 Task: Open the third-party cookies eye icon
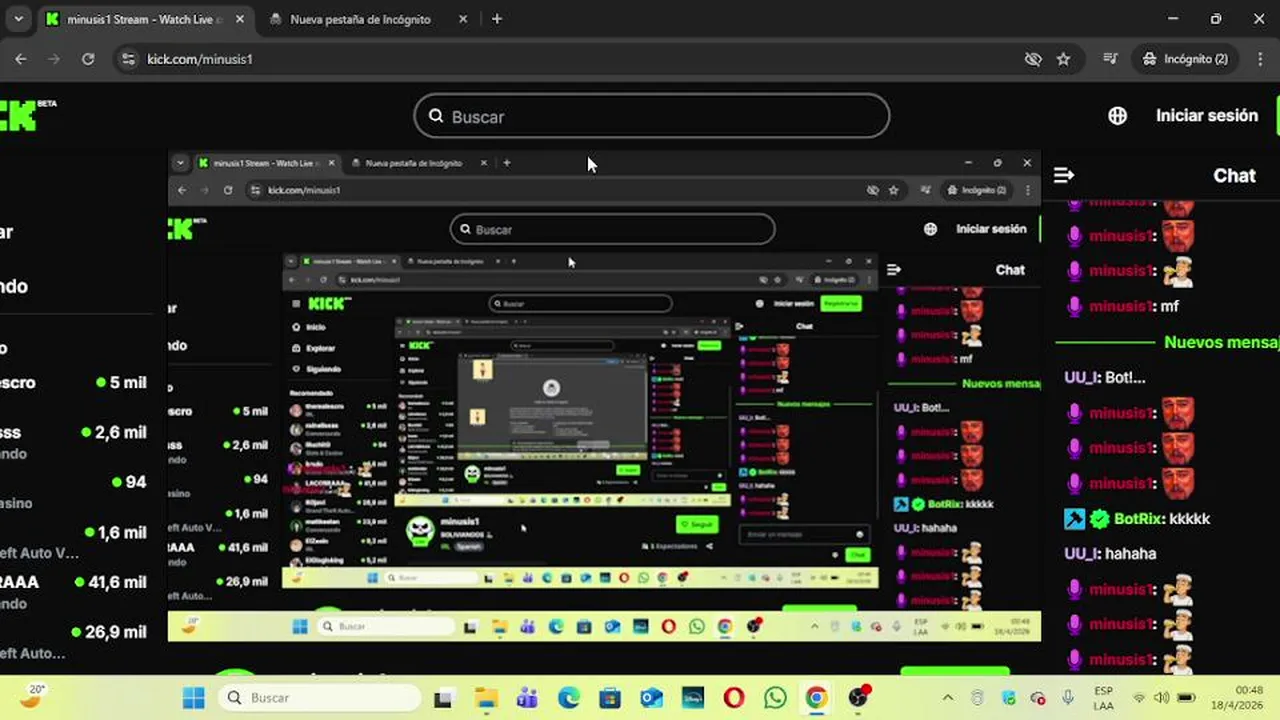pyautogui.click(x=1033, y=59)
